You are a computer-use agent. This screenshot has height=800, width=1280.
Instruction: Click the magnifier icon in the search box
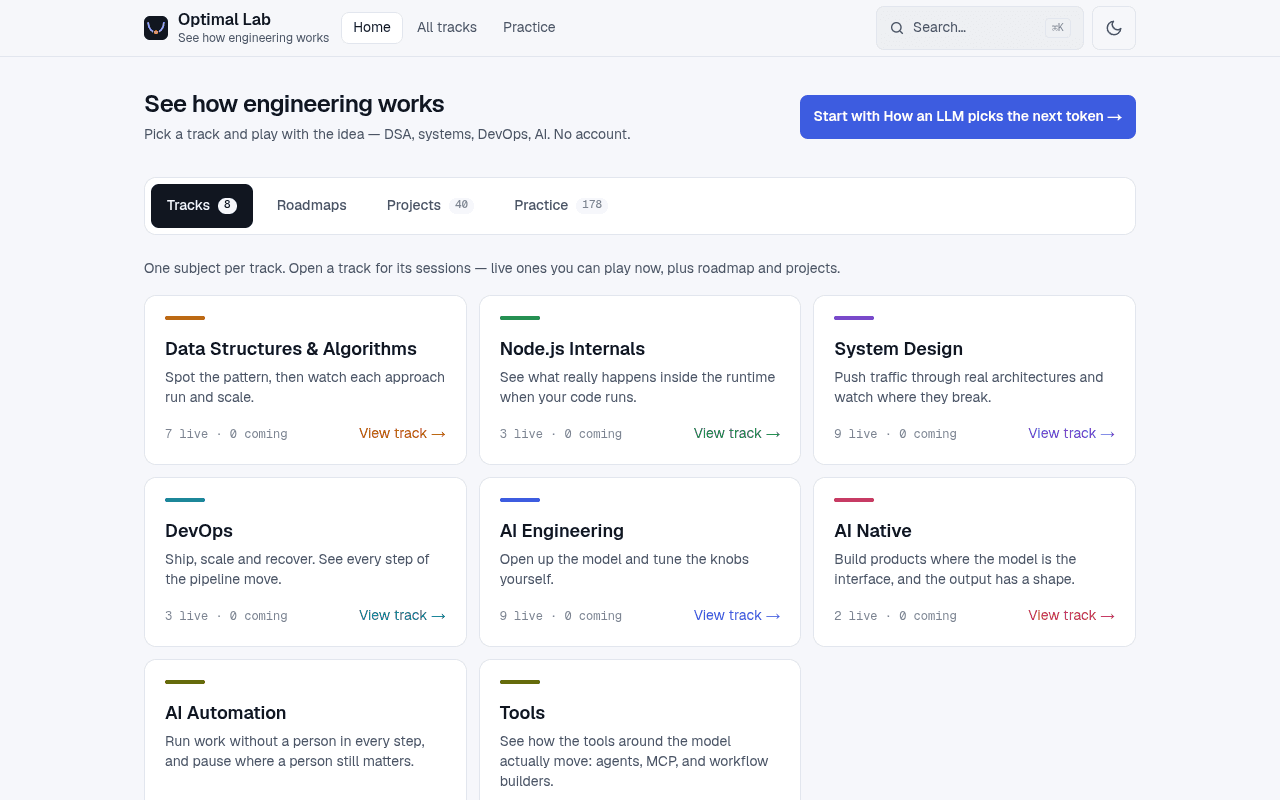pyautogui.click(x=897, y=28)
